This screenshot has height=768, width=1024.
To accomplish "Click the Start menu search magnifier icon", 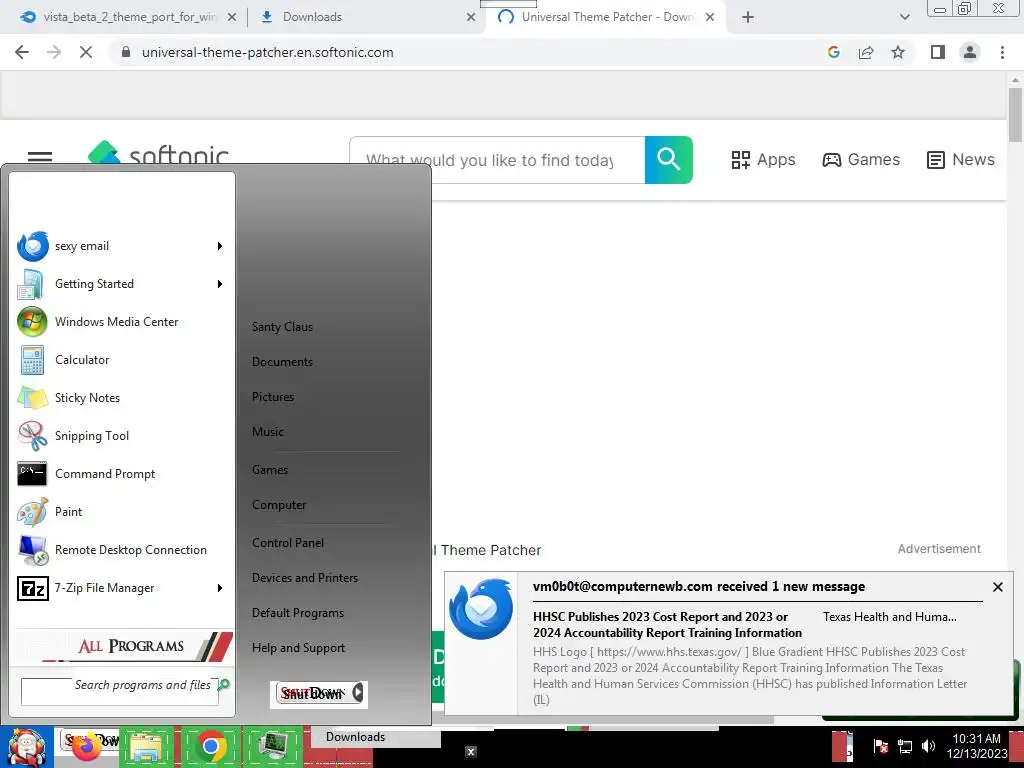I will coord(224,684).
